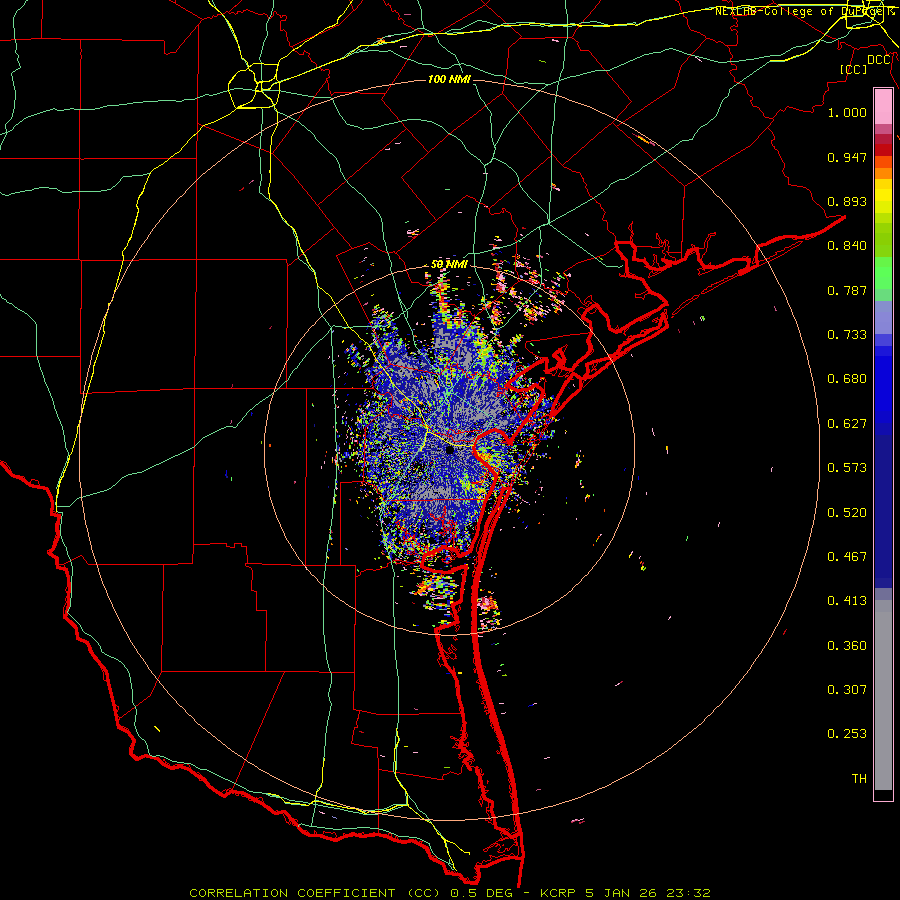Select the bright green segment of the color bar
Screen dimensions: 900x900
[x=883, y=273]
